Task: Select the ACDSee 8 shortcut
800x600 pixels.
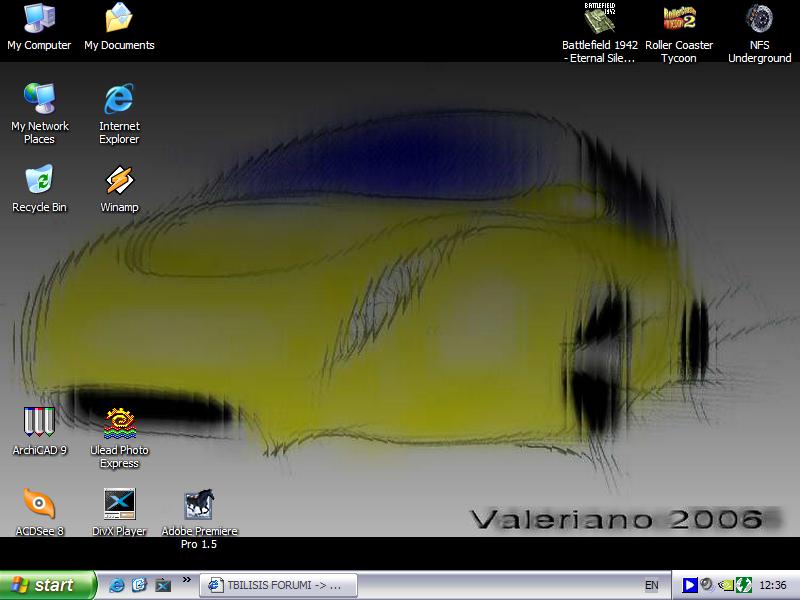Action: [x=39, y=505]
